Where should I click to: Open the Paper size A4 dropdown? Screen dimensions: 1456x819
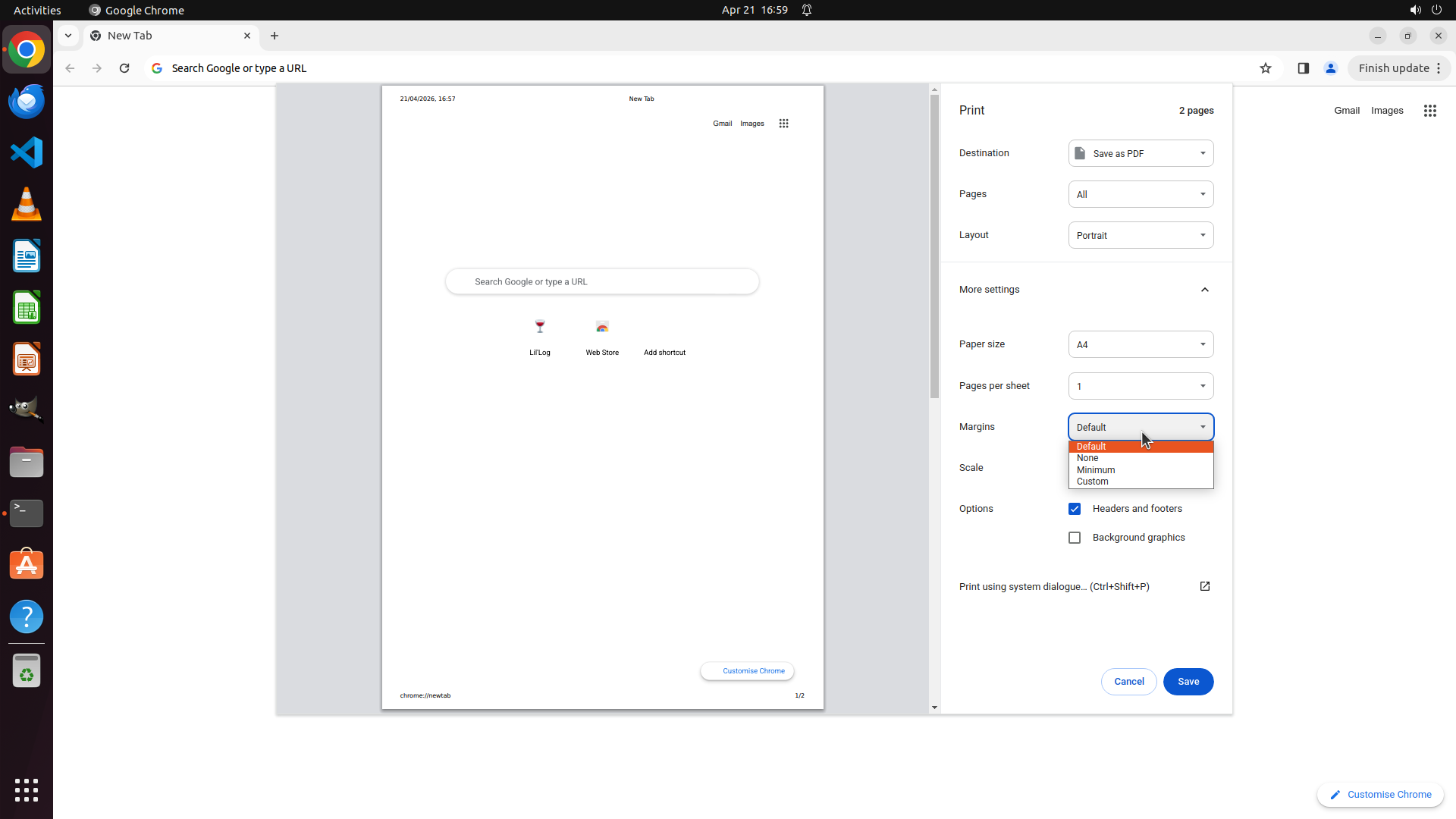click(x=1140, y=344)
